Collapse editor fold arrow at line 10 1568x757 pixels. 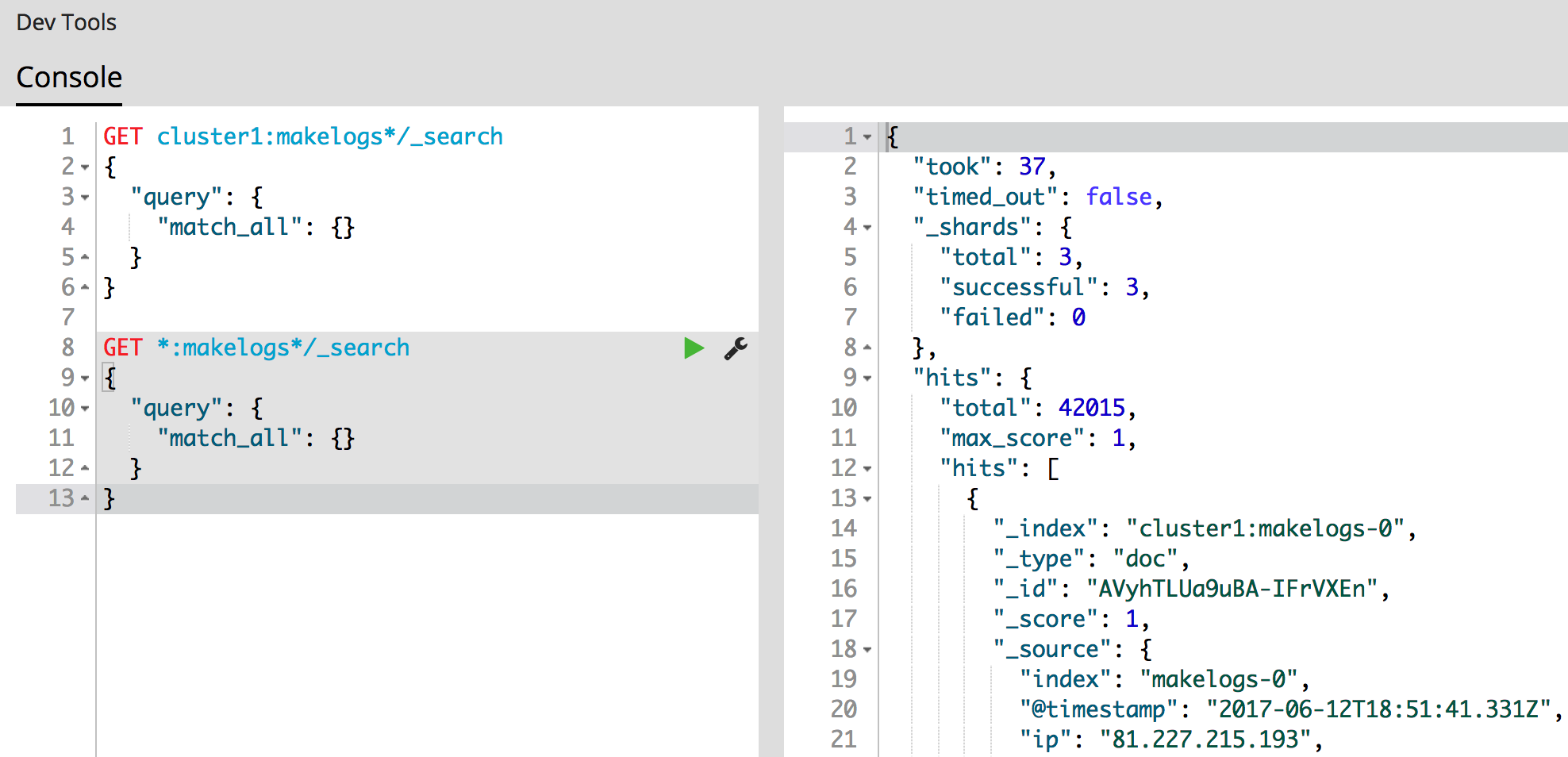pyautogui.click(x=85, y=409)
